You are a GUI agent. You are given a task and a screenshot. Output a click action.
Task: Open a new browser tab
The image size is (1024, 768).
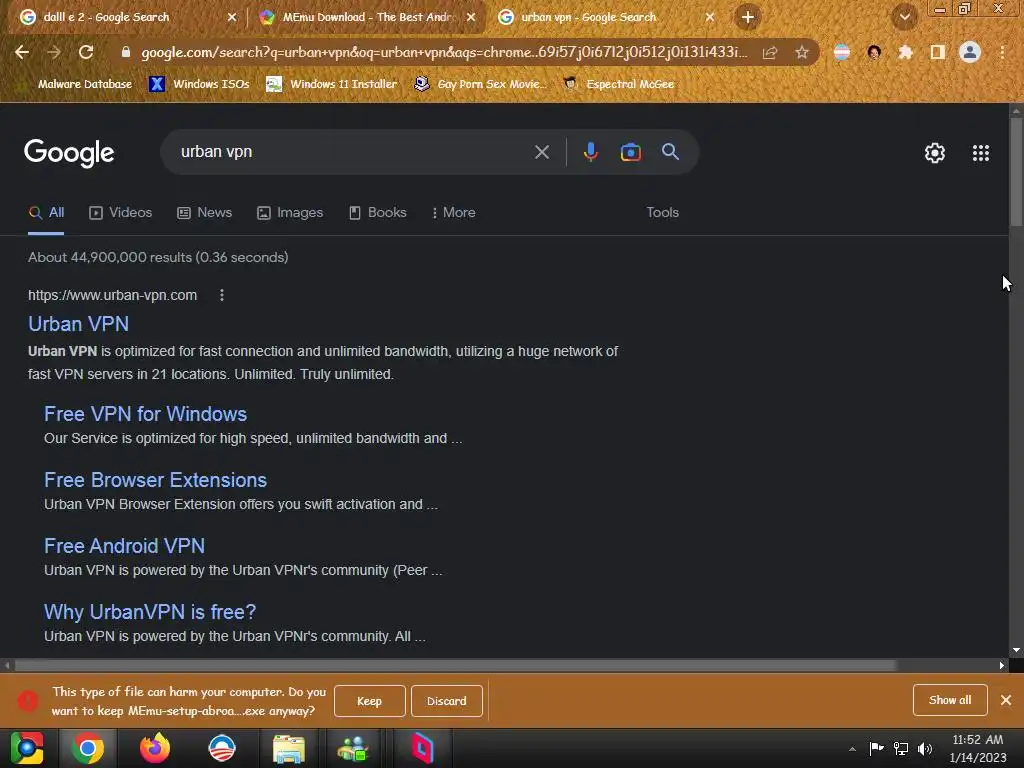click(x=748, y=17)
